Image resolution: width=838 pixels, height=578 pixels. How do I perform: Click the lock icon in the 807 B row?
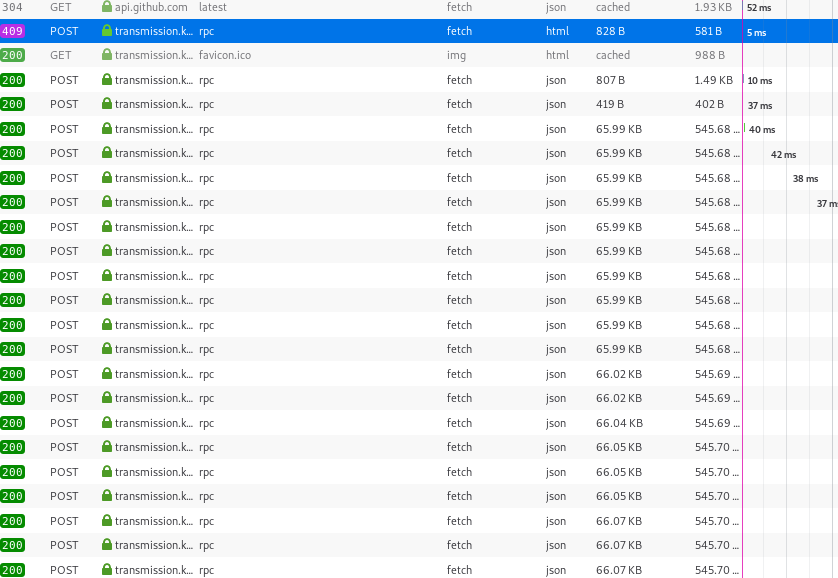pyautogui.click(x=107, y=80)
